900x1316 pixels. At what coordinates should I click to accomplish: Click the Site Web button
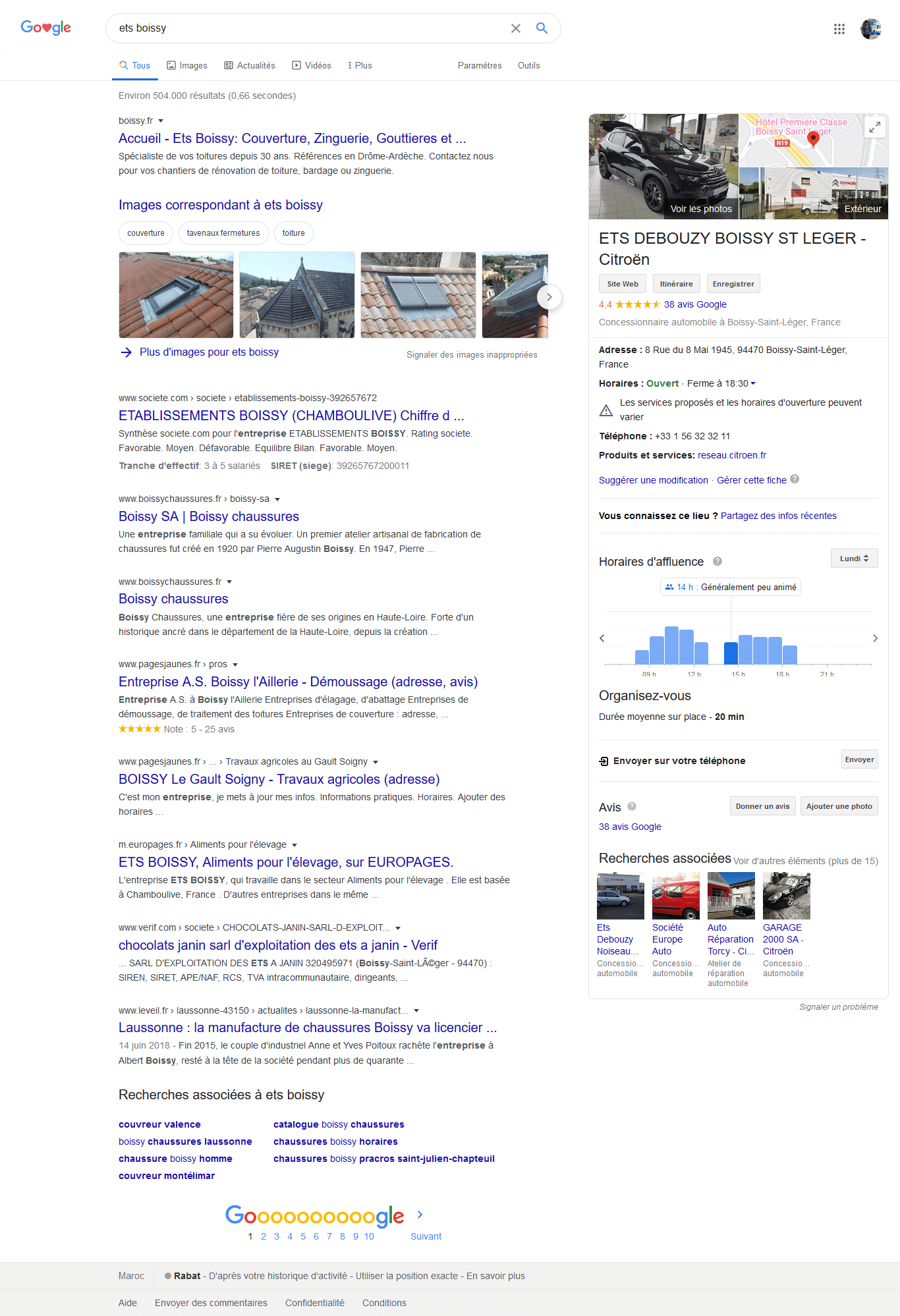(x=623, y=284)
